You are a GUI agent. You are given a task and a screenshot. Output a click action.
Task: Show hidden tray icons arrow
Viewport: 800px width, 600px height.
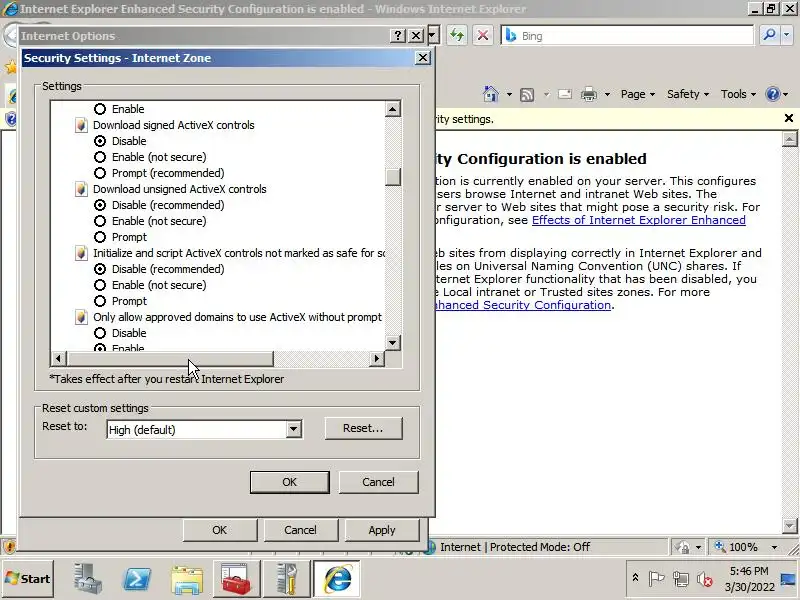tap(635, 578)
